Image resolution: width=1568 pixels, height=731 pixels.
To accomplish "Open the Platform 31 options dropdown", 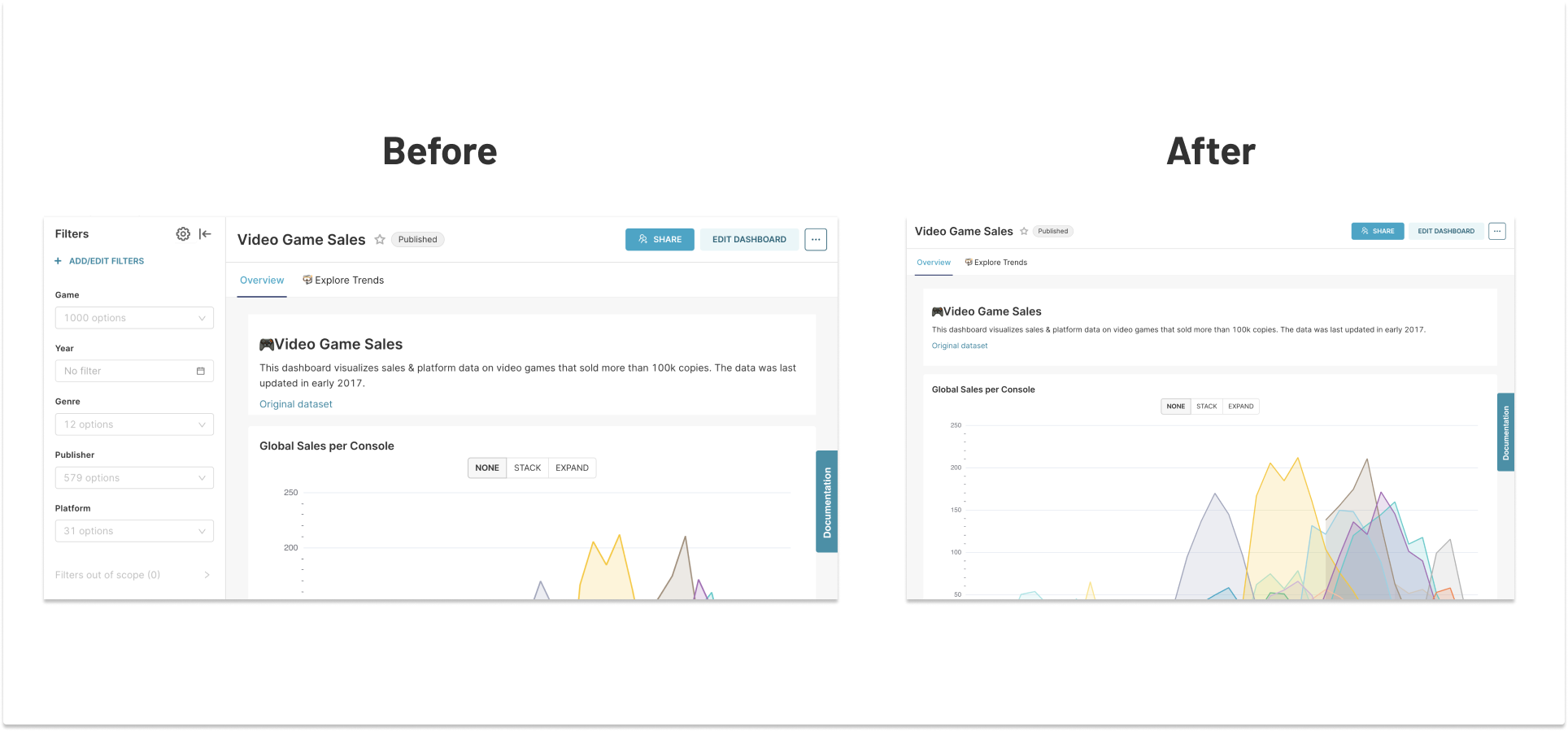I will 134,531.
